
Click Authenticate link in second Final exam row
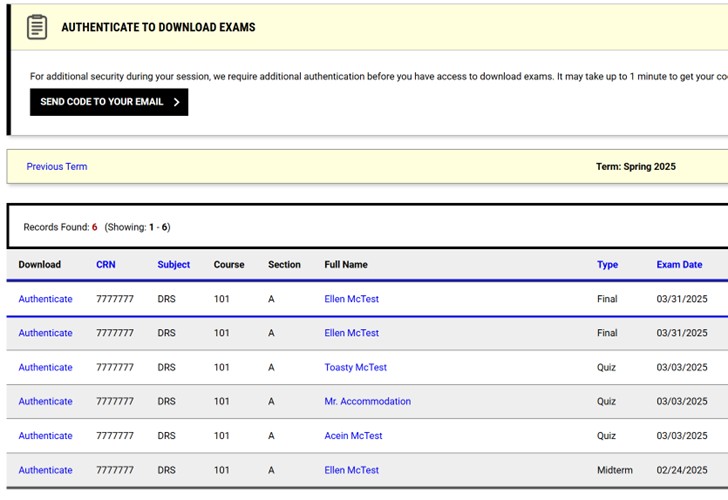click(46, 333)
